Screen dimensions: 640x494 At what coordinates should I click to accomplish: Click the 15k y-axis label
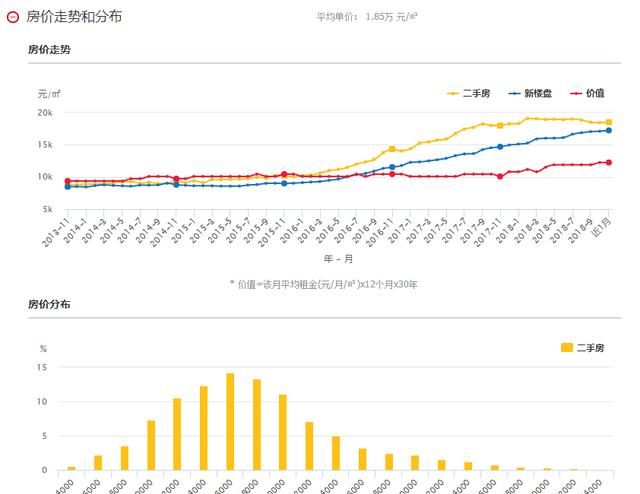pyautogui.click(x=45, y=145)
